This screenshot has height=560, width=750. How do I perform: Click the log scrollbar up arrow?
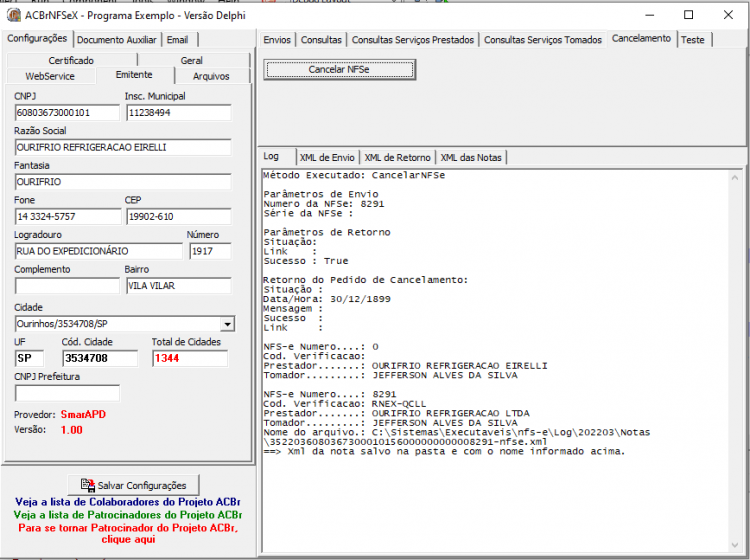[x=734, y=177]
